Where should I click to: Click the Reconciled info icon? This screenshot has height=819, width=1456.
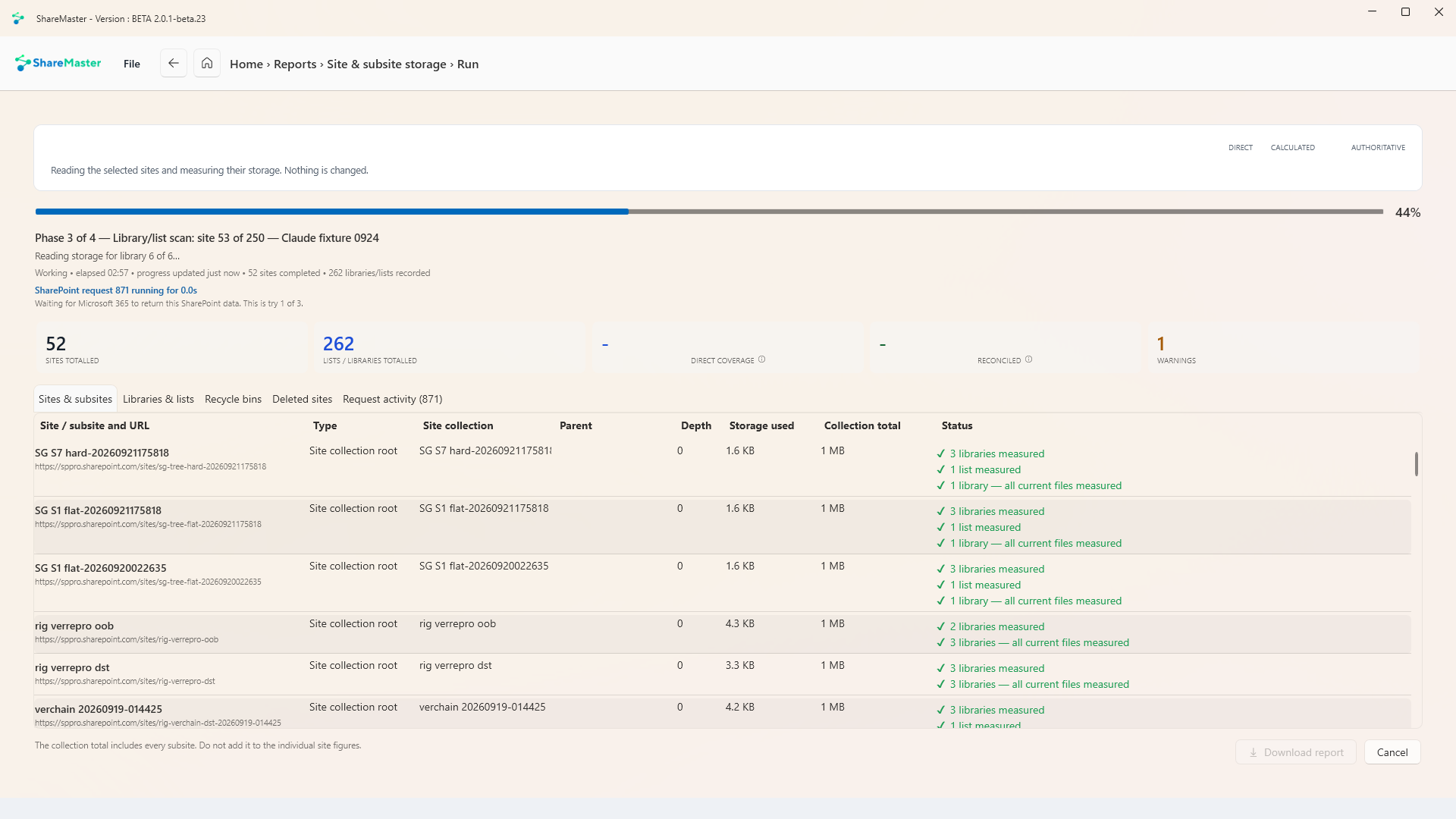coord(1029,359)
